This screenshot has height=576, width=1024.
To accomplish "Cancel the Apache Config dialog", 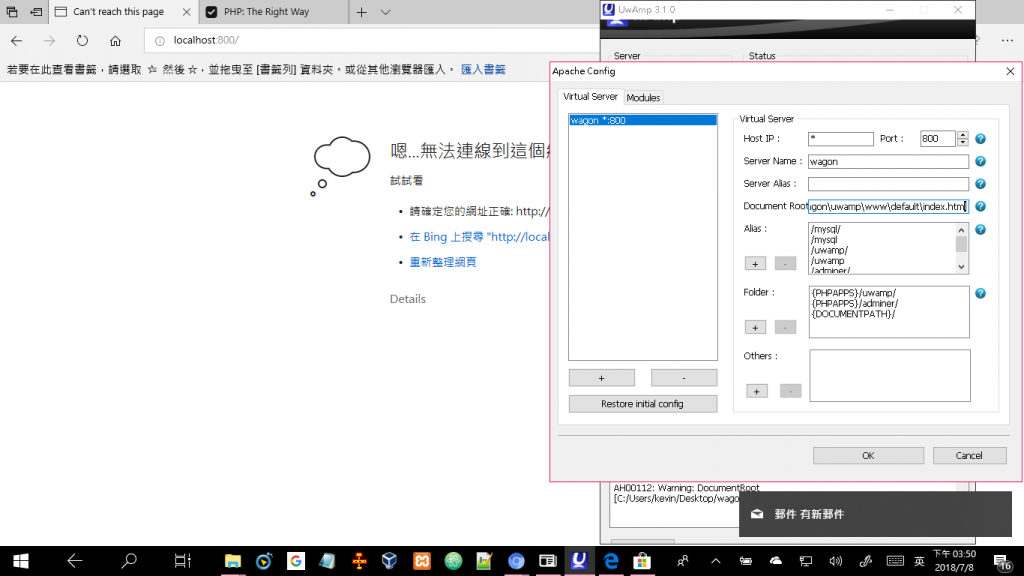I will [x=969, y=455].
